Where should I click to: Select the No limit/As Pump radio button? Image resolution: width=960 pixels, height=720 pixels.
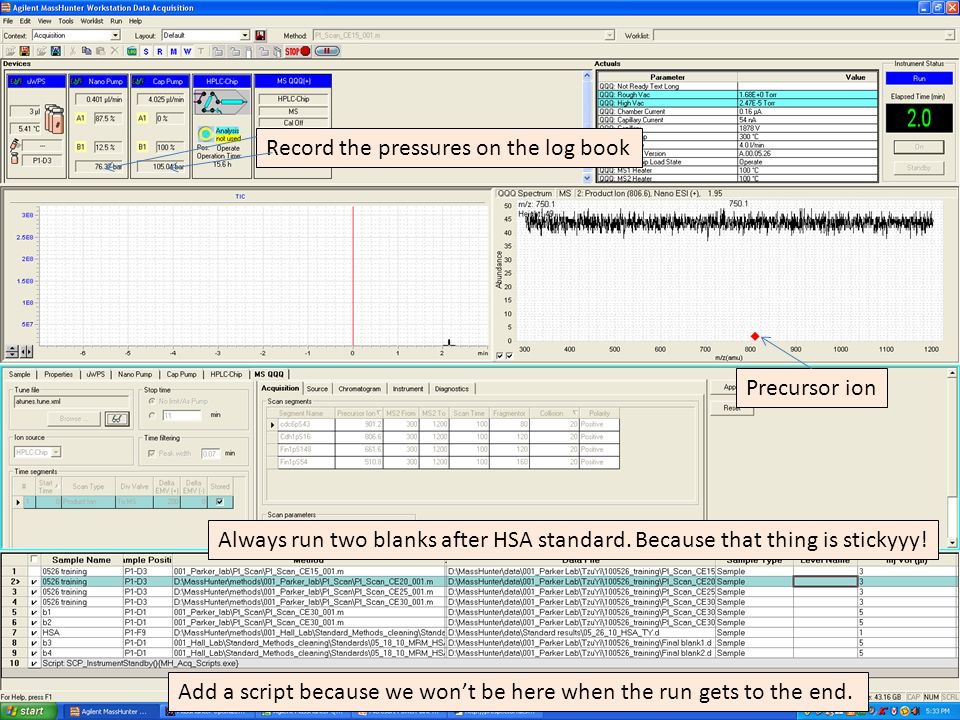tap(152, 402)
